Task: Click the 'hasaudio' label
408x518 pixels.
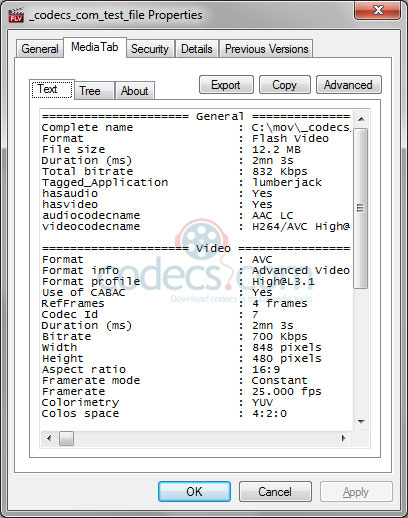Action: point(70,193)
